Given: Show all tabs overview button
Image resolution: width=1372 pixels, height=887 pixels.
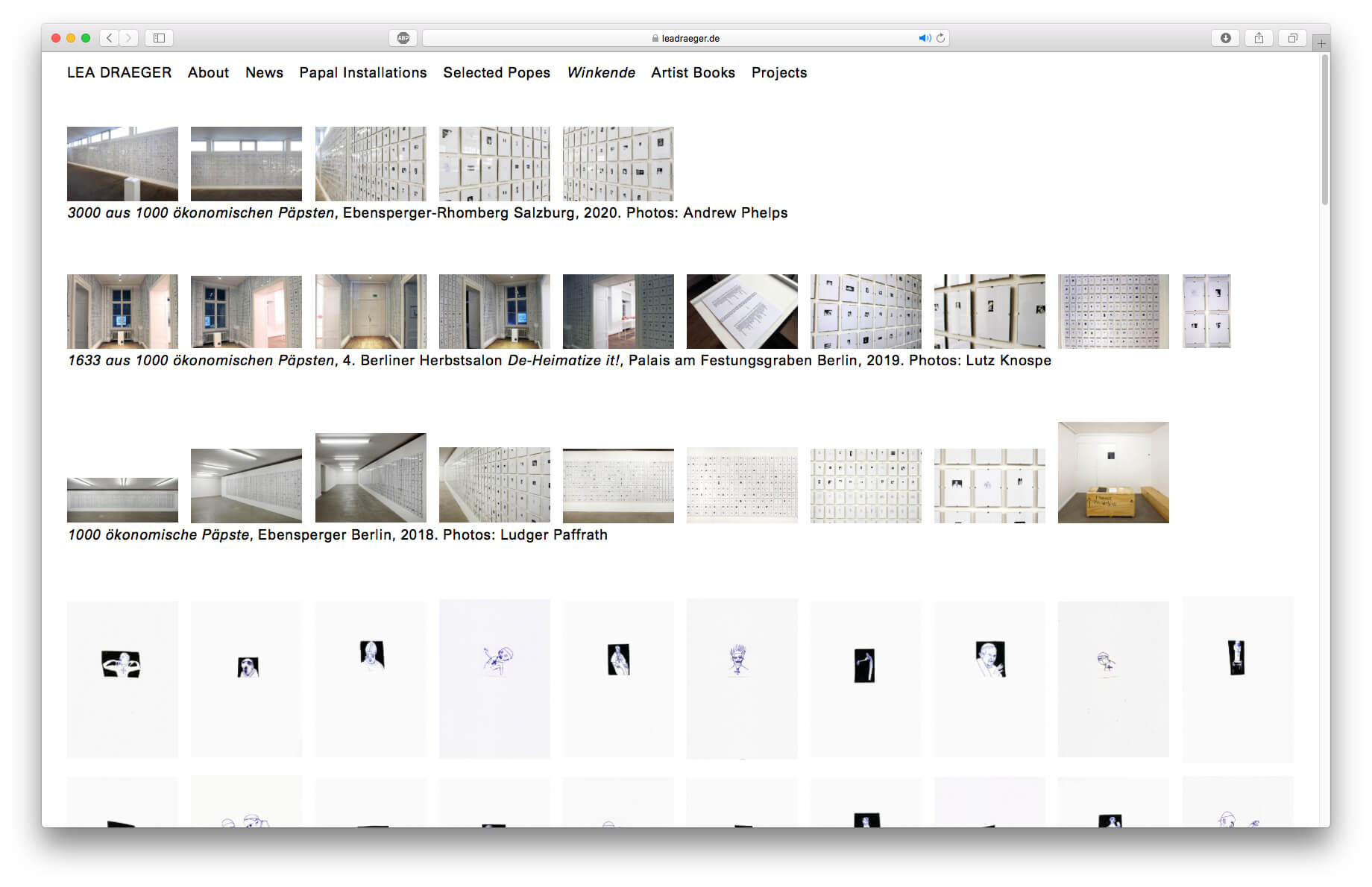Looking at the screenshot, I should point(1292,38).
